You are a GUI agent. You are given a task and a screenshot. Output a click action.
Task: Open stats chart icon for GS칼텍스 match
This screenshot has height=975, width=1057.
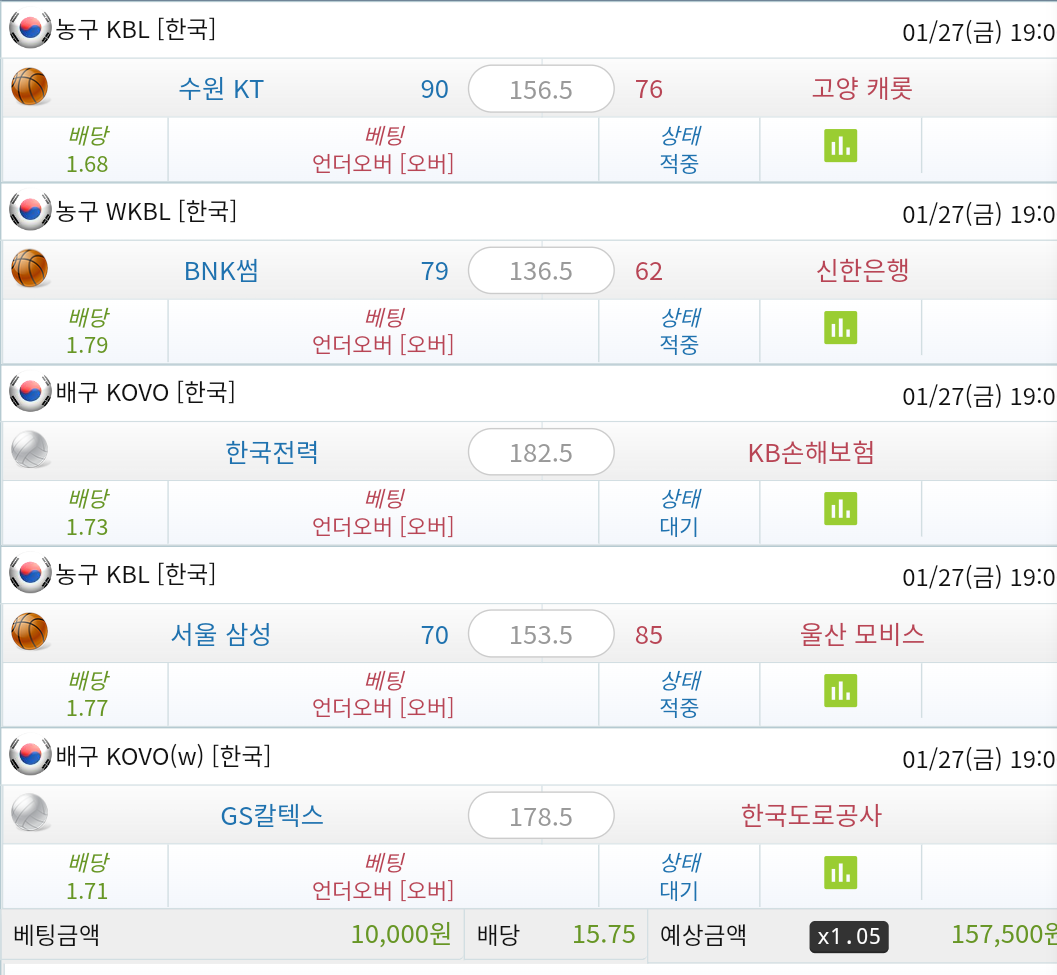tap(840, 873)
